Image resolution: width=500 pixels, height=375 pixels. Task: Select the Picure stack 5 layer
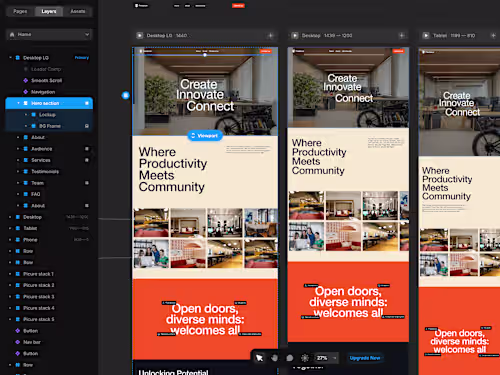[38, 319]
